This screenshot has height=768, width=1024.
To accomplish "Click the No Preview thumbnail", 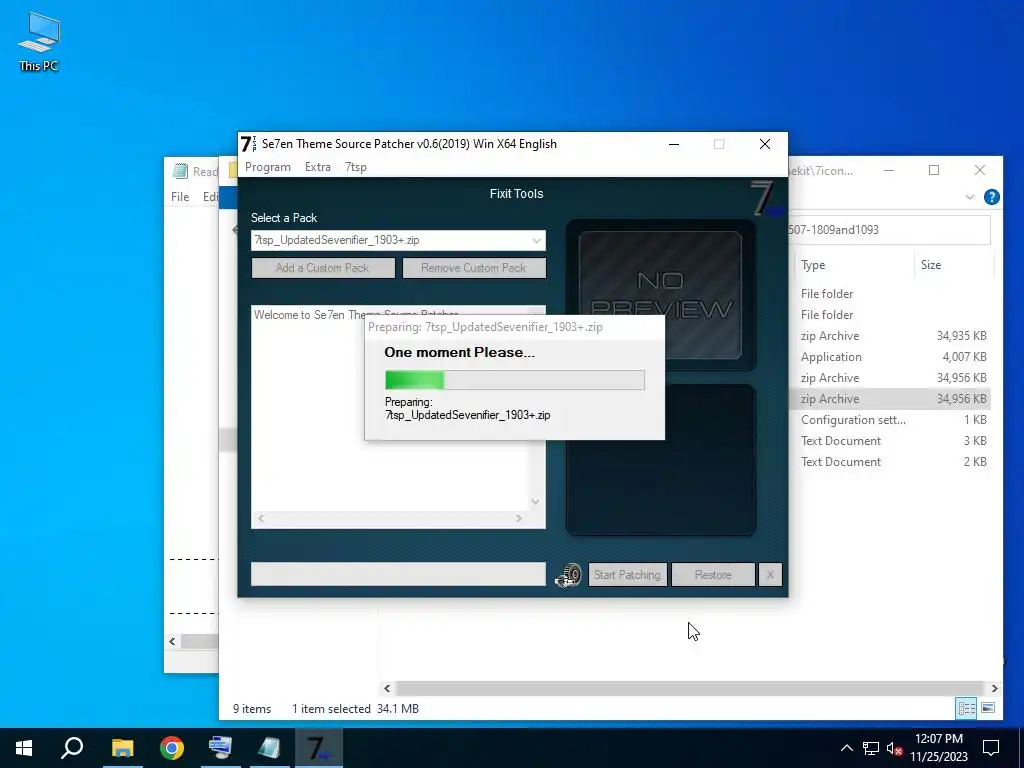I will (x=660, y=295).
